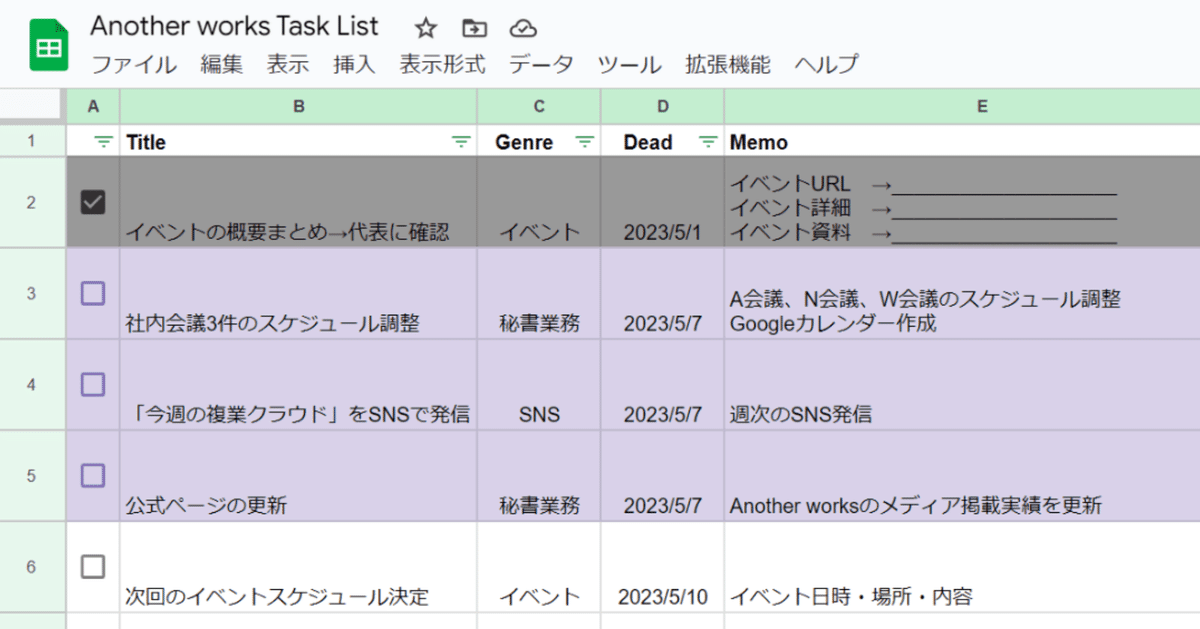1200x629 pixels.
Task: Open the Title column filter dropdown
Action: [461, 142]
